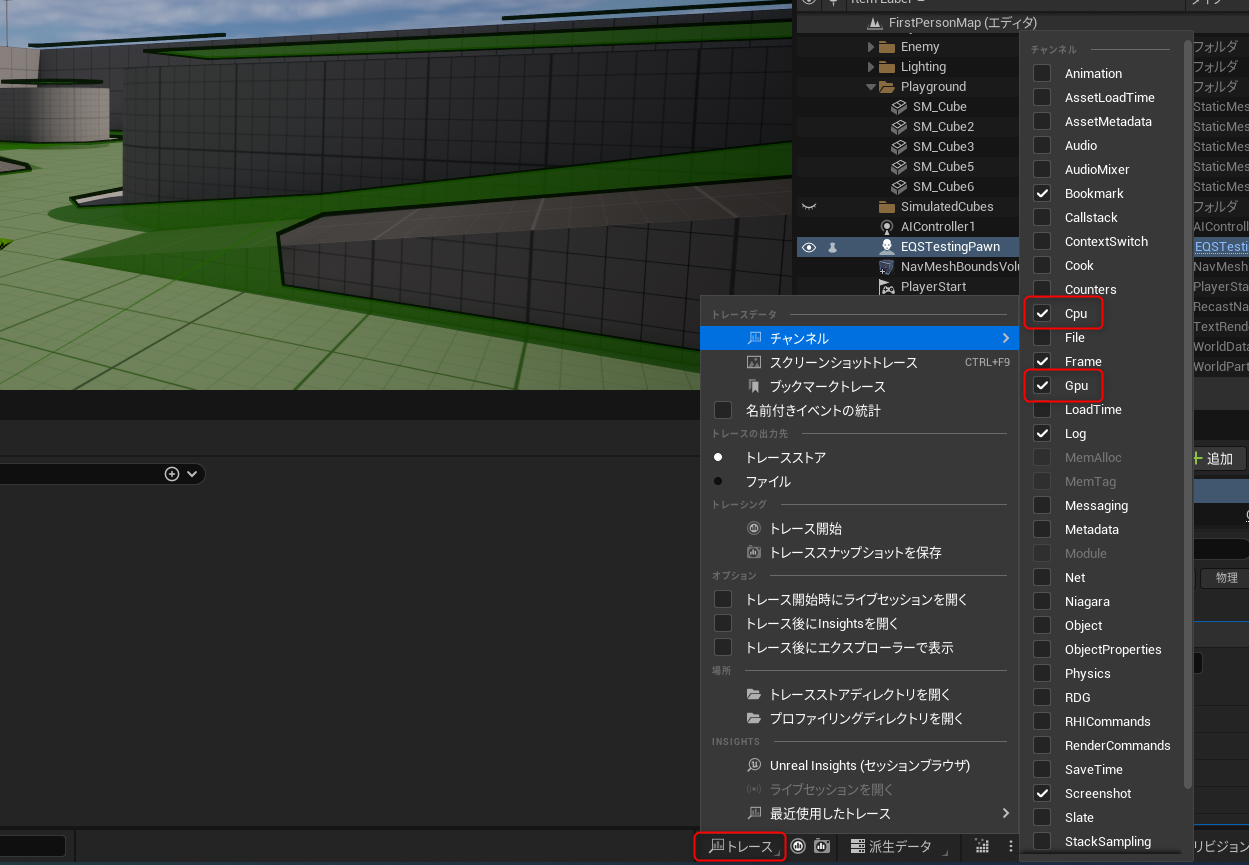Collapse the Playground folder in the outliner
The height and width of the screenshot is (865, 1249).
[869, 86]
